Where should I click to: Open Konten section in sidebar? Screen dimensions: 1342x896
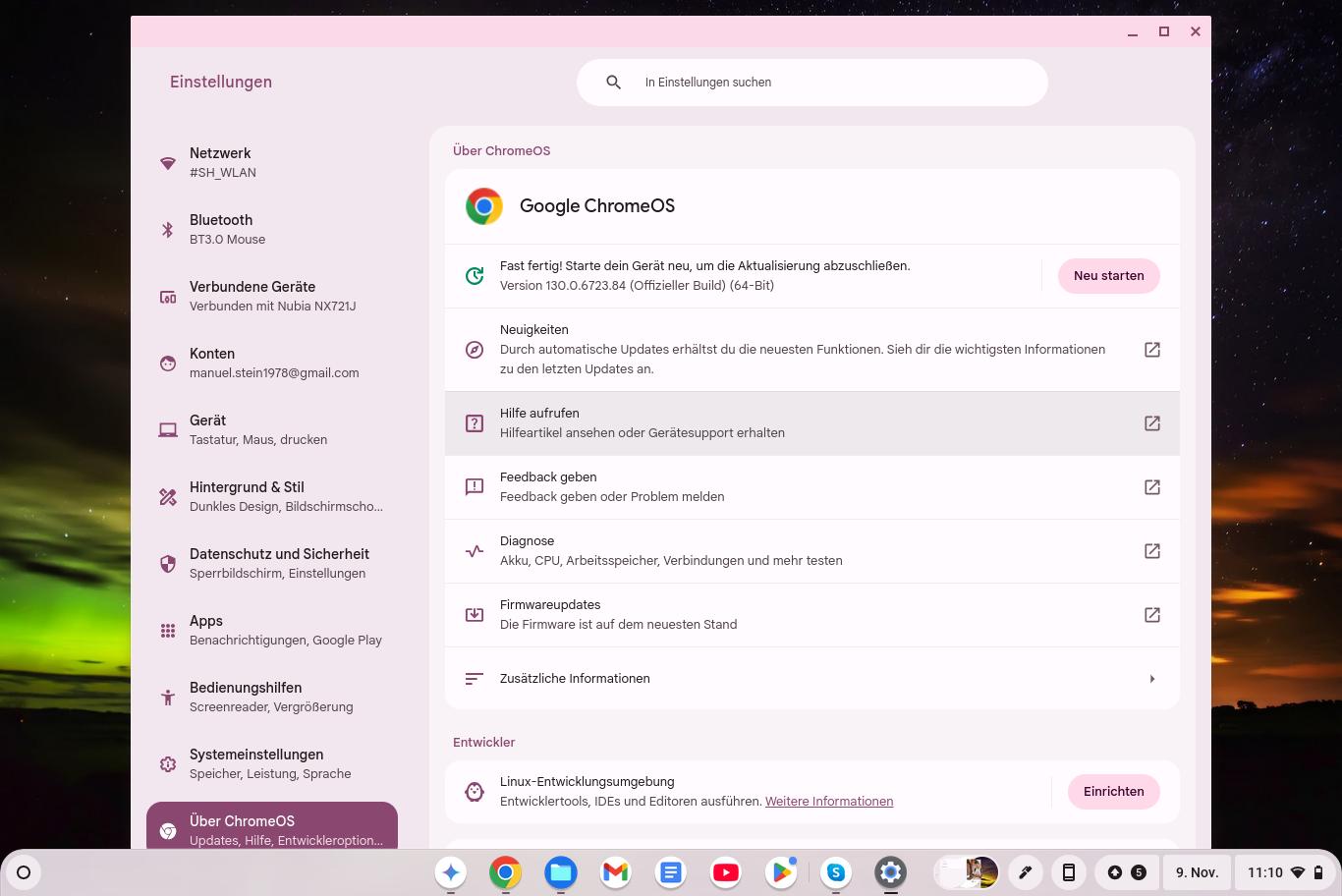[x=272, y=364]
